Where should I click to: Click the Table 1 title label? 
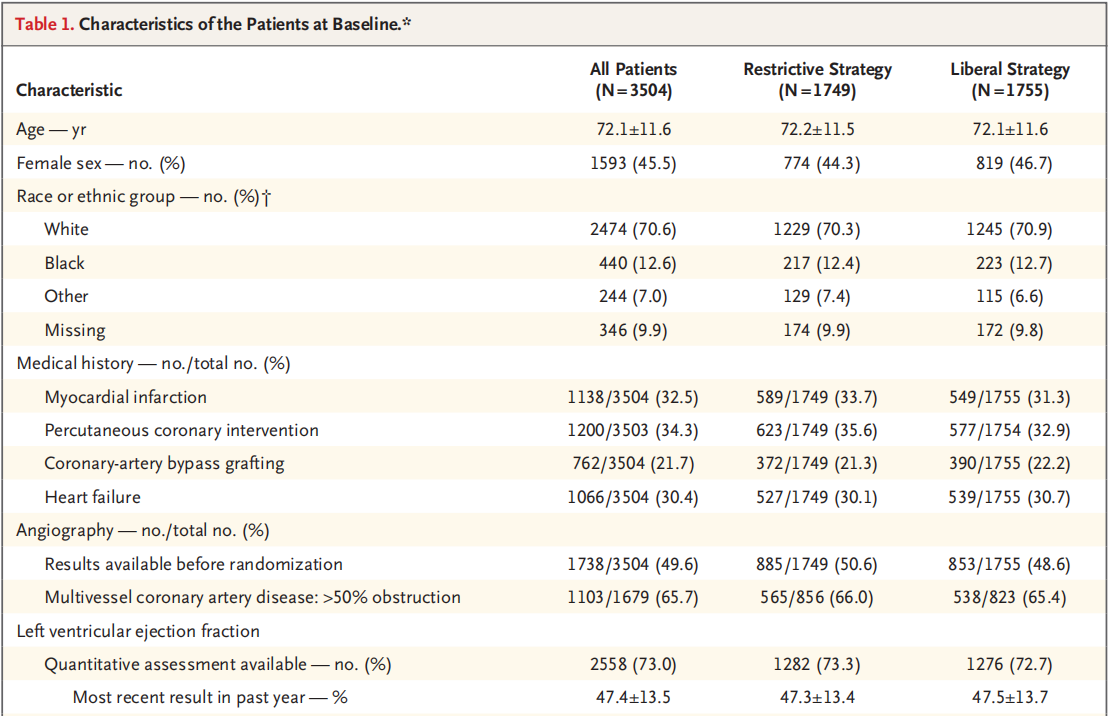213,24
